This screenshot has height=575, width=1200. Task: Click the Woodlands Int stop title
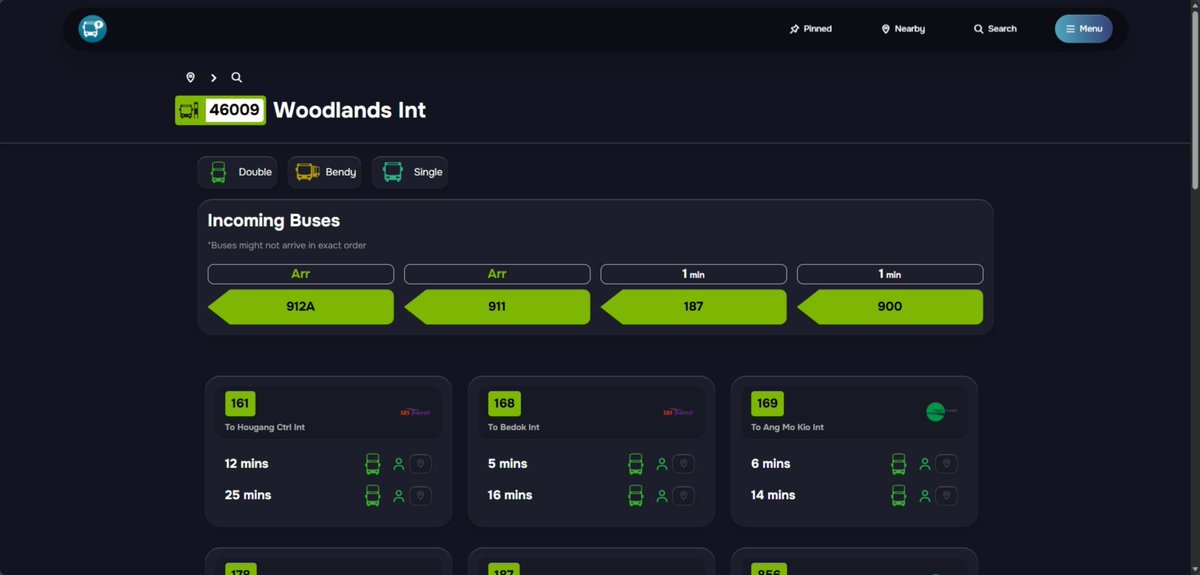coord(350,110)
